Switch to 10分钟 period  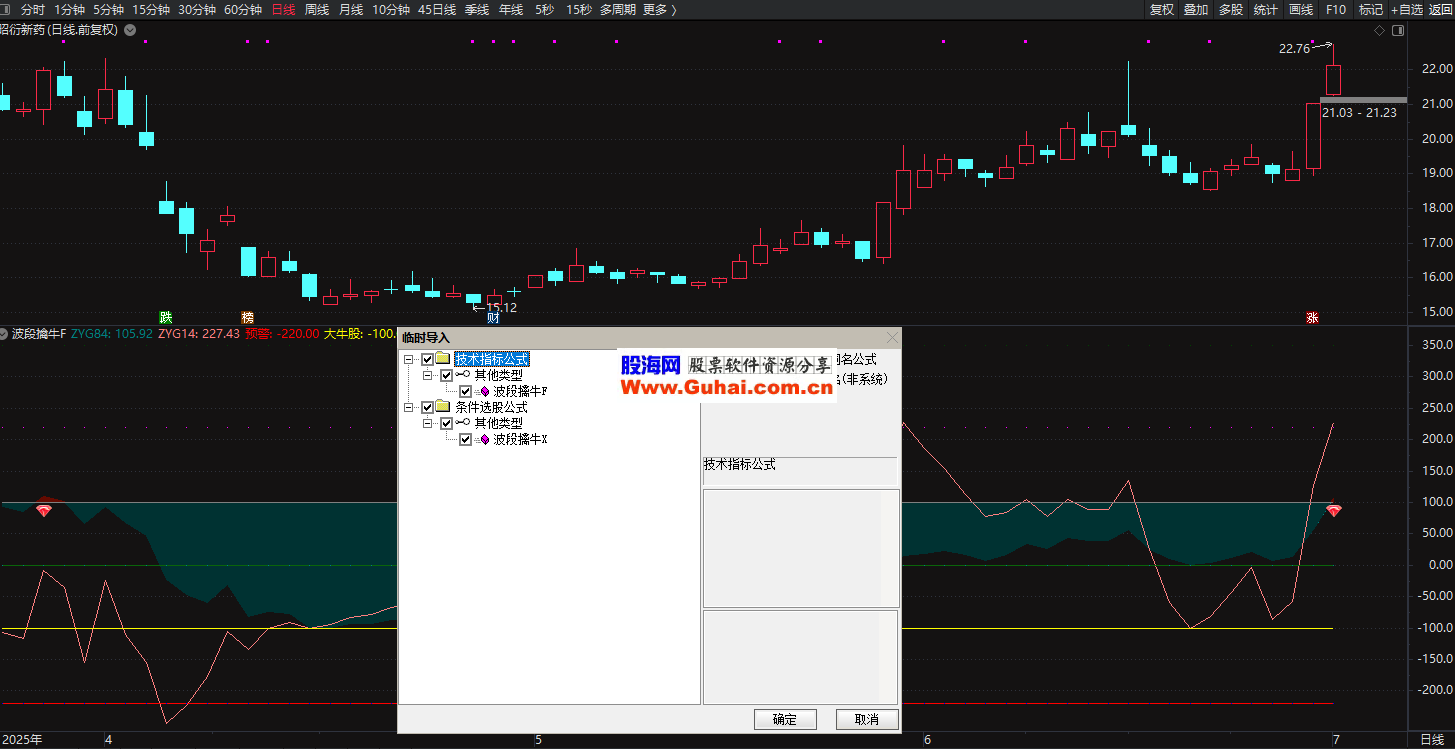pos(391,9)
